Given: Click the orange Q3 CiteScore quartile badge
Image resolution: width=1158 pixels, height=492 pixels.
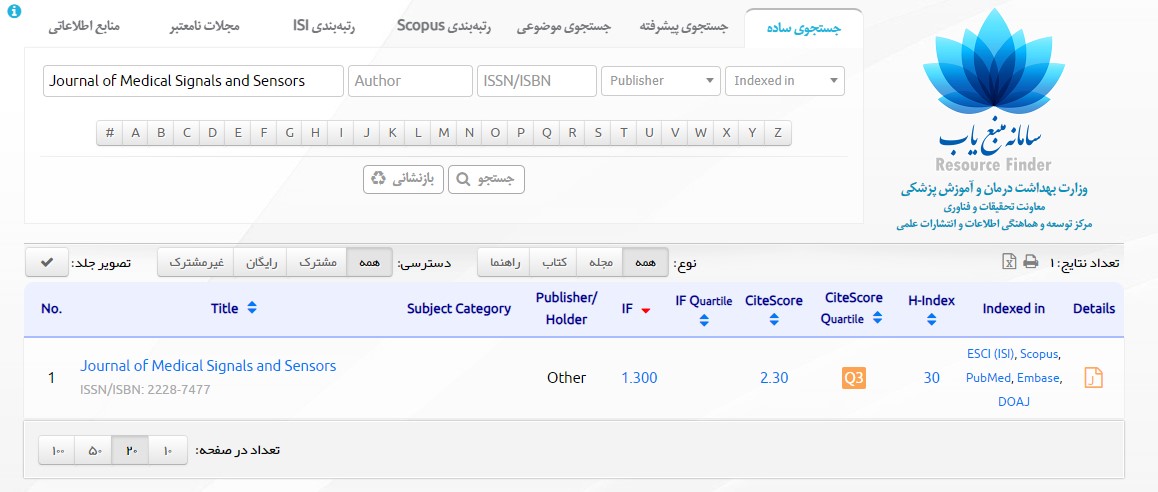Looking at the screenshot, I should (x=853, y=378).
